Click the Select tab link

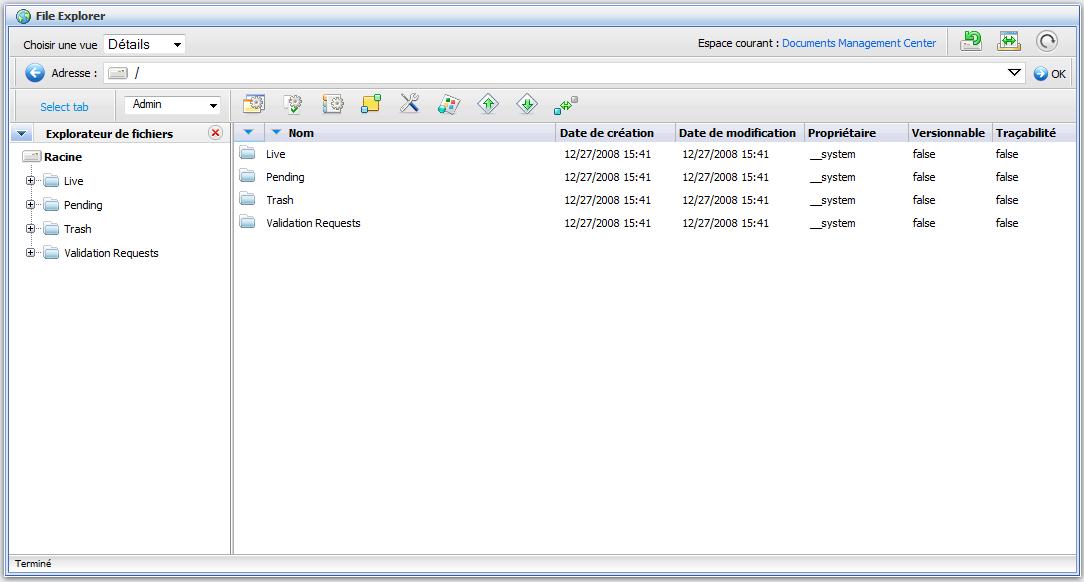(64, 107)
